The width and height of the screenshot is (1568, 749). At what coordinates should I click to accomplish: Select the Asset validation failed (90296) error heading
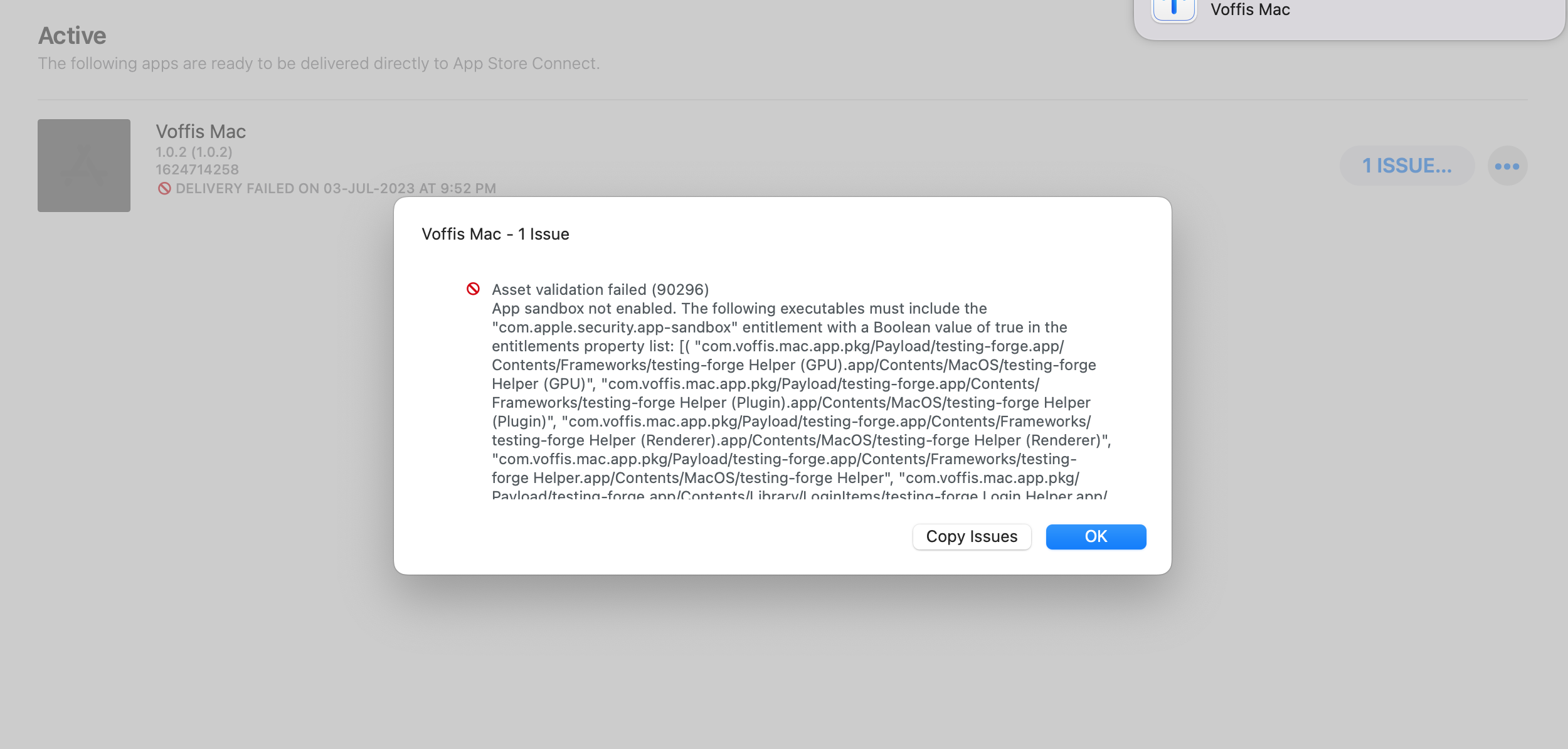coord(600,289)
